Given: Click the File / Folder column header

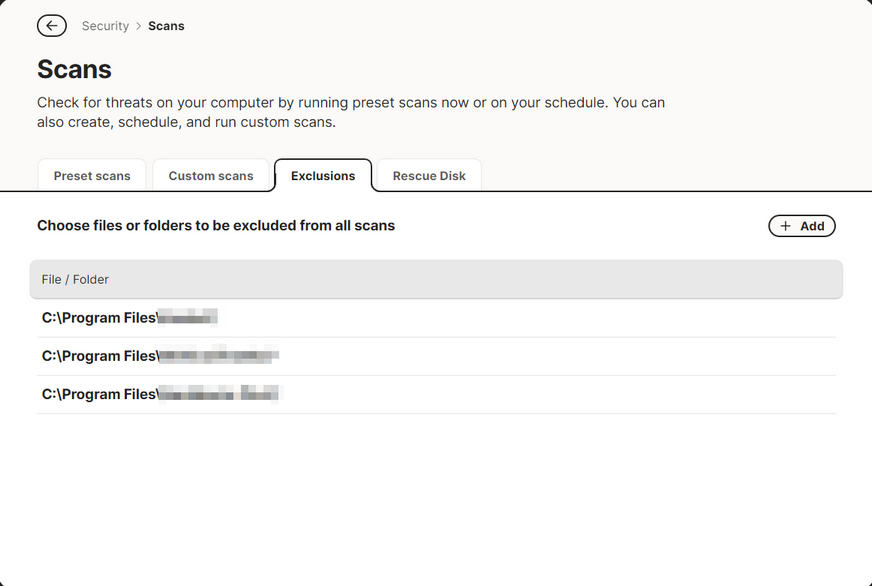Looking at the screenshot, I should [75, 280].
